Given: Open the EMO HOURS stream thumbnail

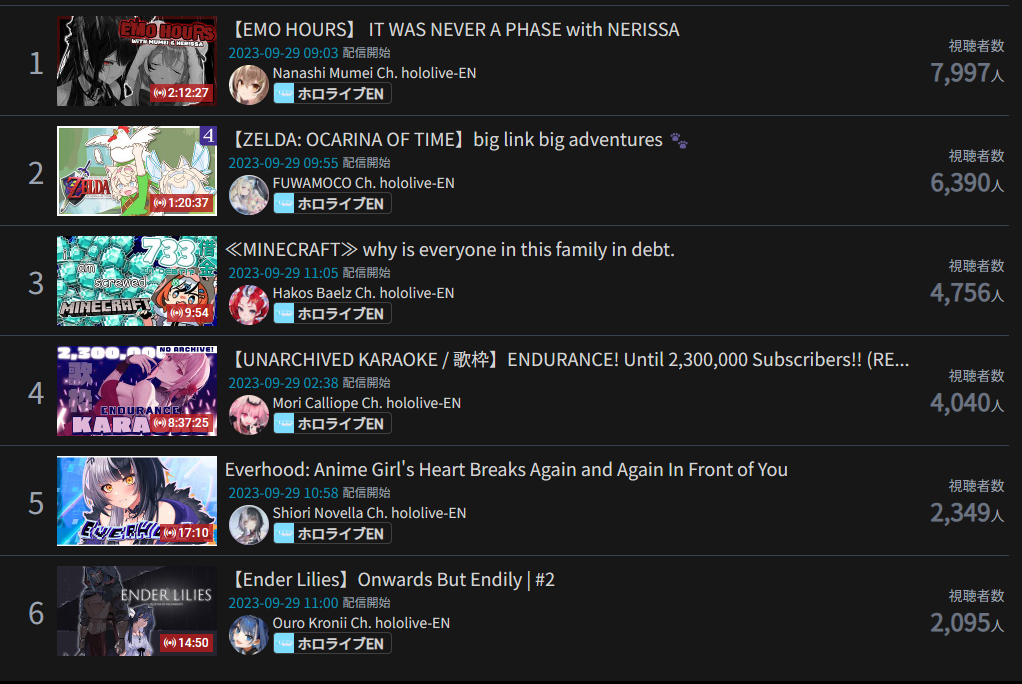Looking at the screenshot, I should 137,61.
